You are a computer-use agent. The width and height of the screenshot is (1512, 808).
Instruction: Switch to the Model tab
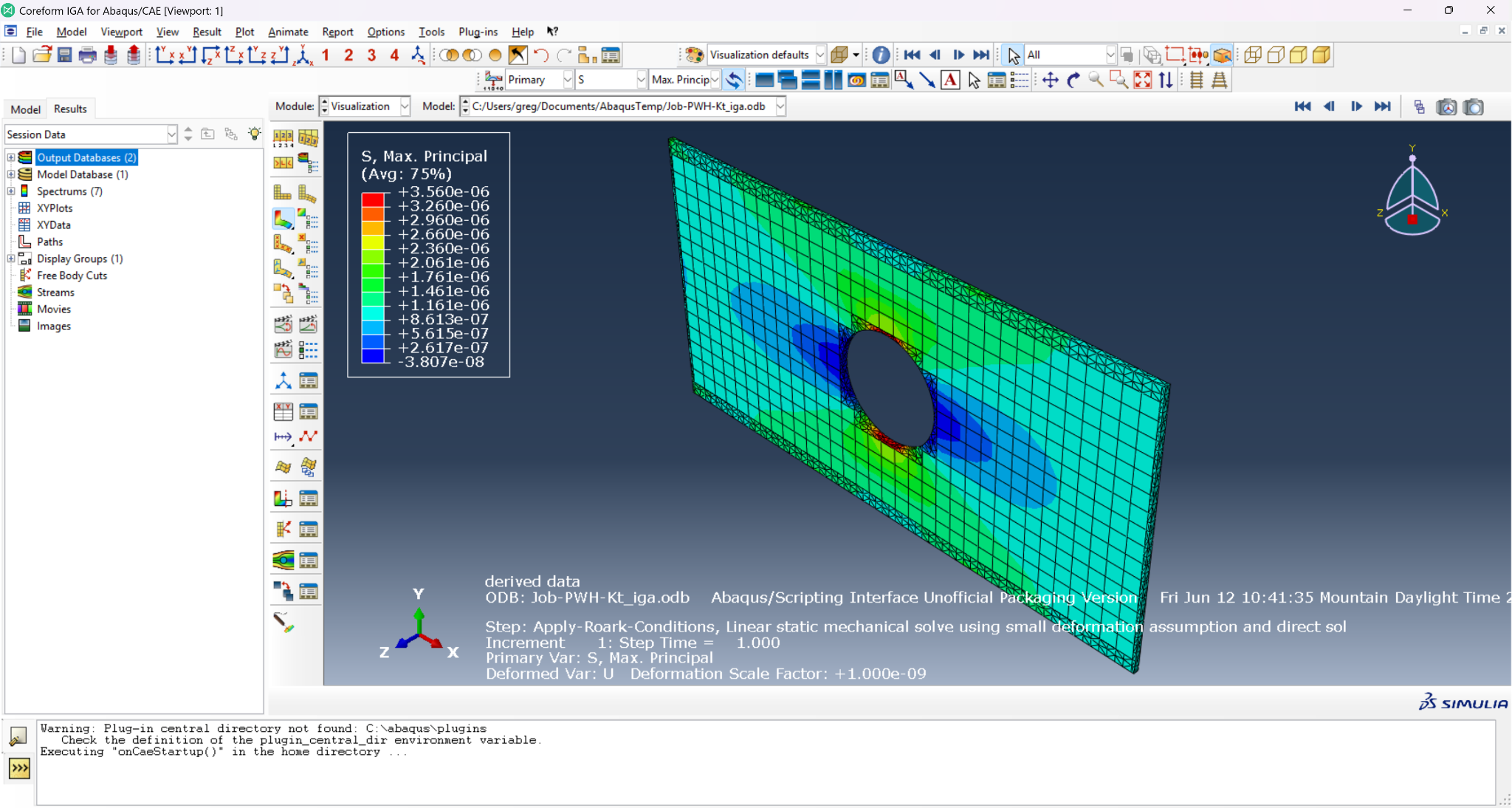[25, 109]
